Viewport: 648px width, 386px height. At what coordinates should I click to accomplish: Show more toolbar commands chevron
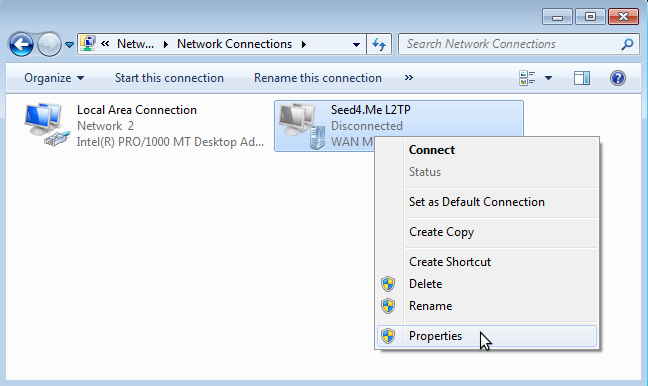point(409,78)
